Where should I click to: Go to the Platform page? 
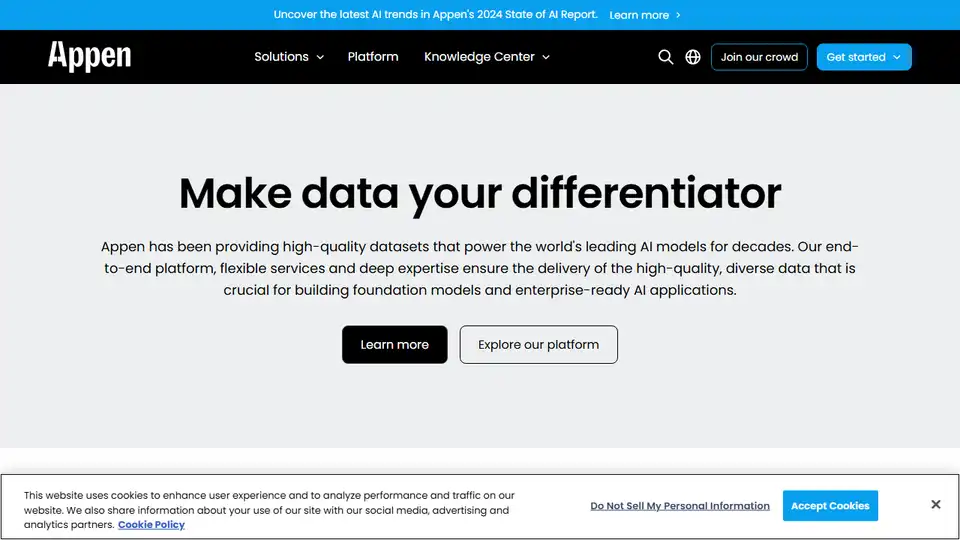(x=373, y=57)
